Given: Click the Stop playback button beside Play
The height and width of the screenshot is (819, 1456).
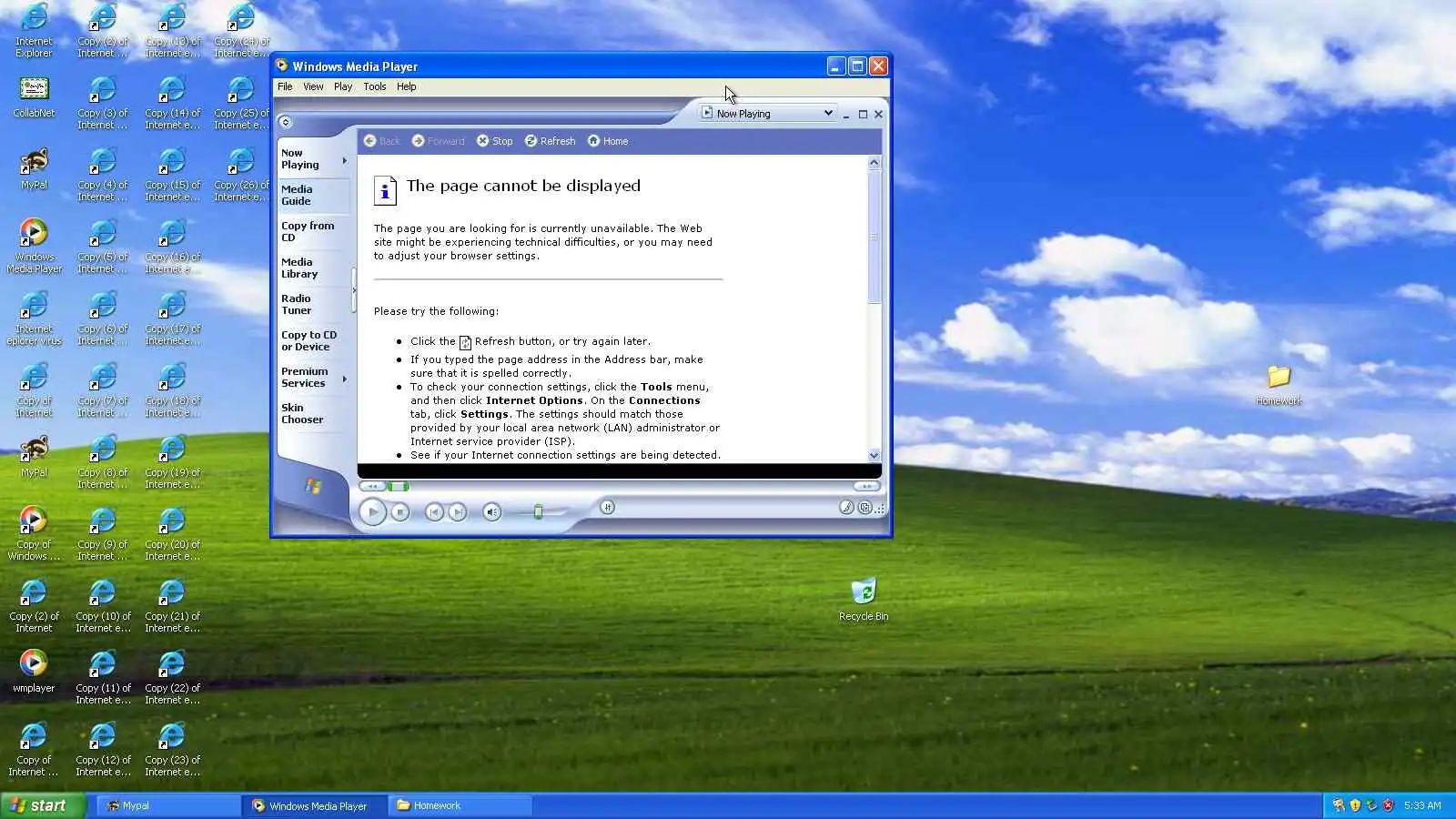Looking at the screenshot, I should coord(399,512).
